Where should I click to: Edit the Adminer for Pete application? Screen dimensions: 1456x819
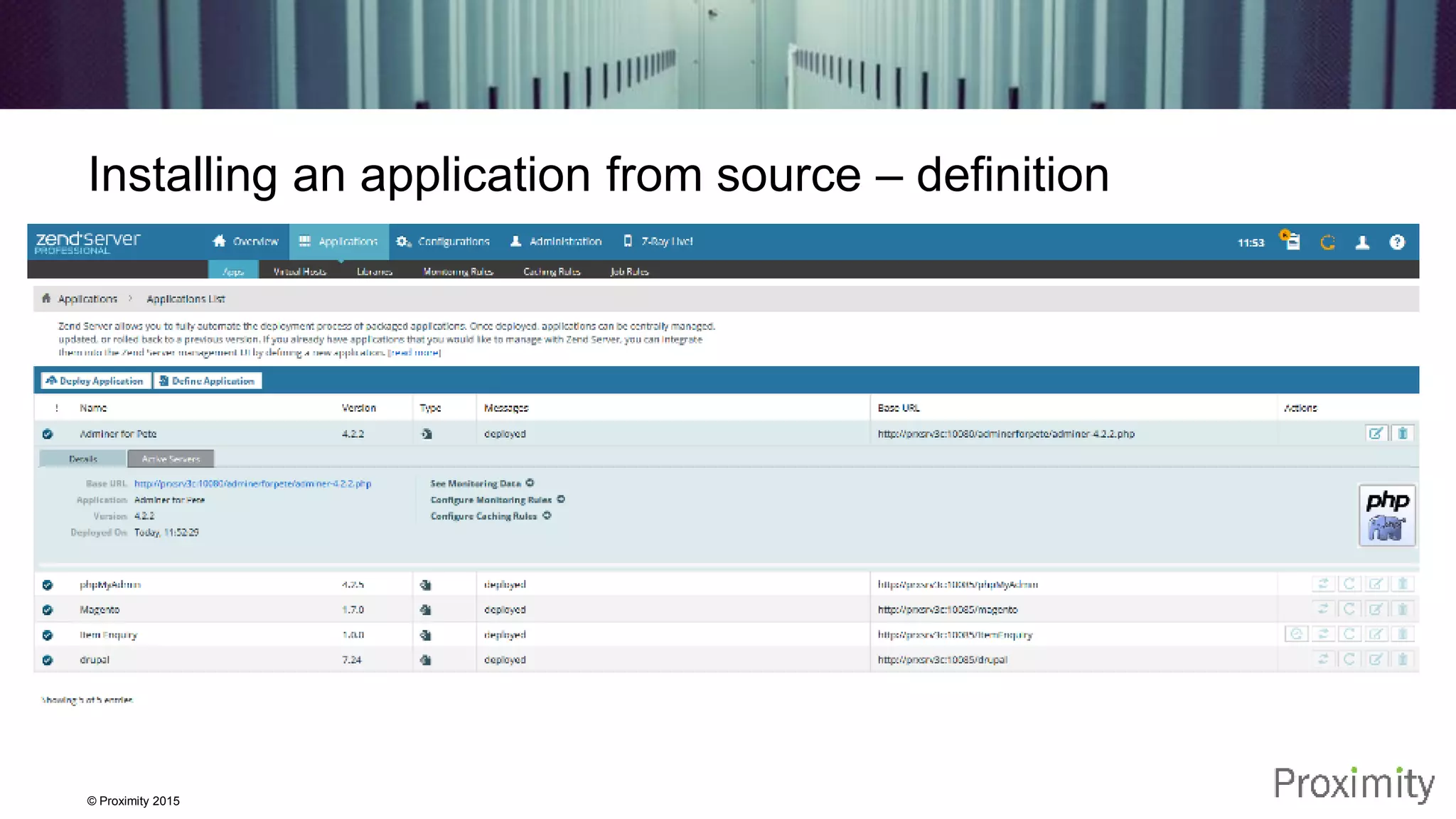[1376, 433]
